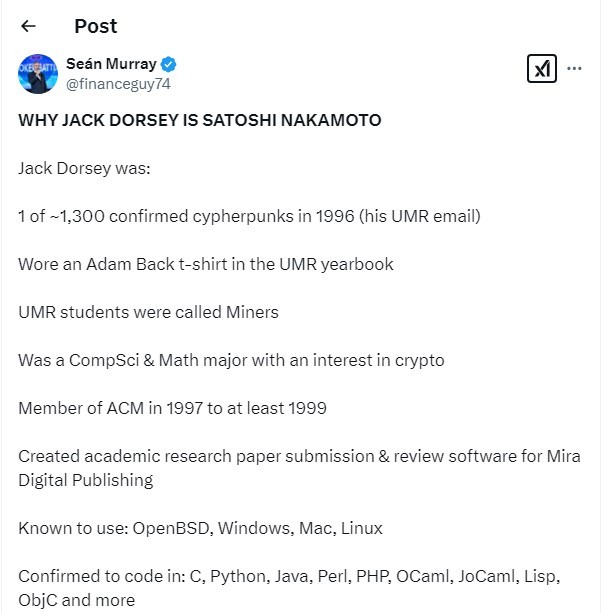Click the Member of ACM line

click(172, 408)
